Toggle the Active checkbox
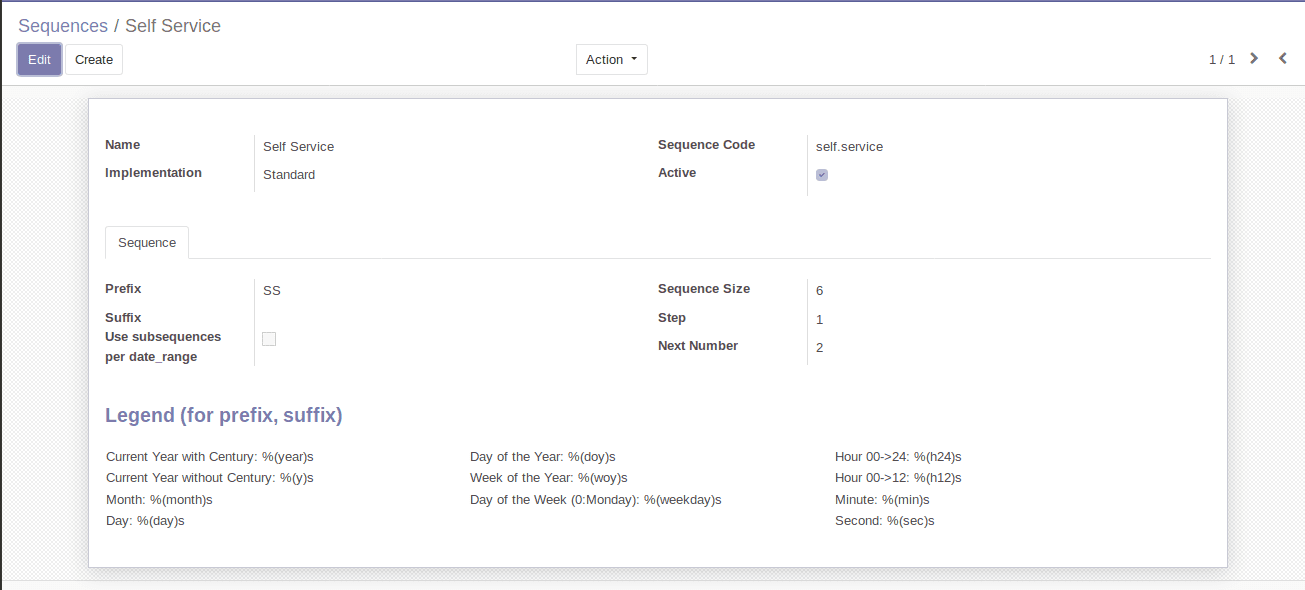The height and width of the screenshot is (590, 1305). click(x=822, y=175)
